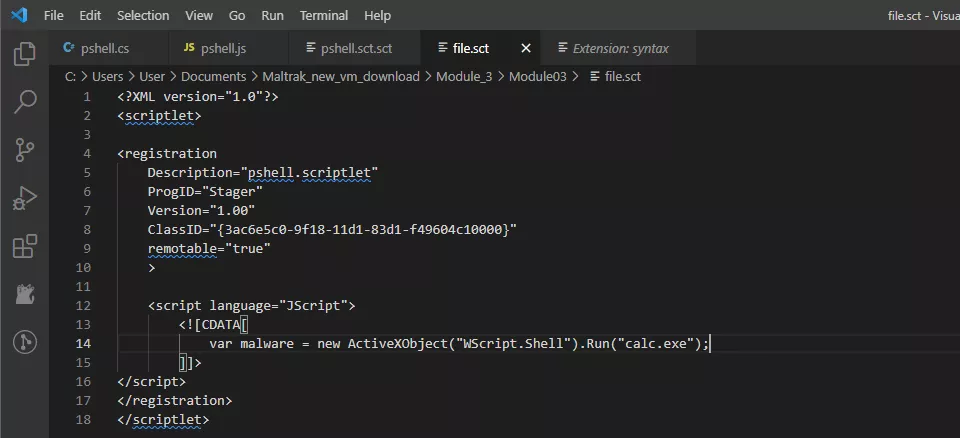Click the script language="JScript" tag
The width and height of the screenshot is (960, 438).
click(x=251, y=305)
